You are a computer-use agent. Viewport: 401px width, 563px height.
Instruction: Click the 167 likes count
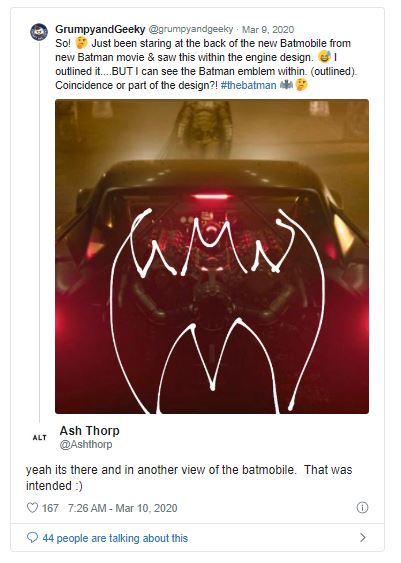click(50, 508)
